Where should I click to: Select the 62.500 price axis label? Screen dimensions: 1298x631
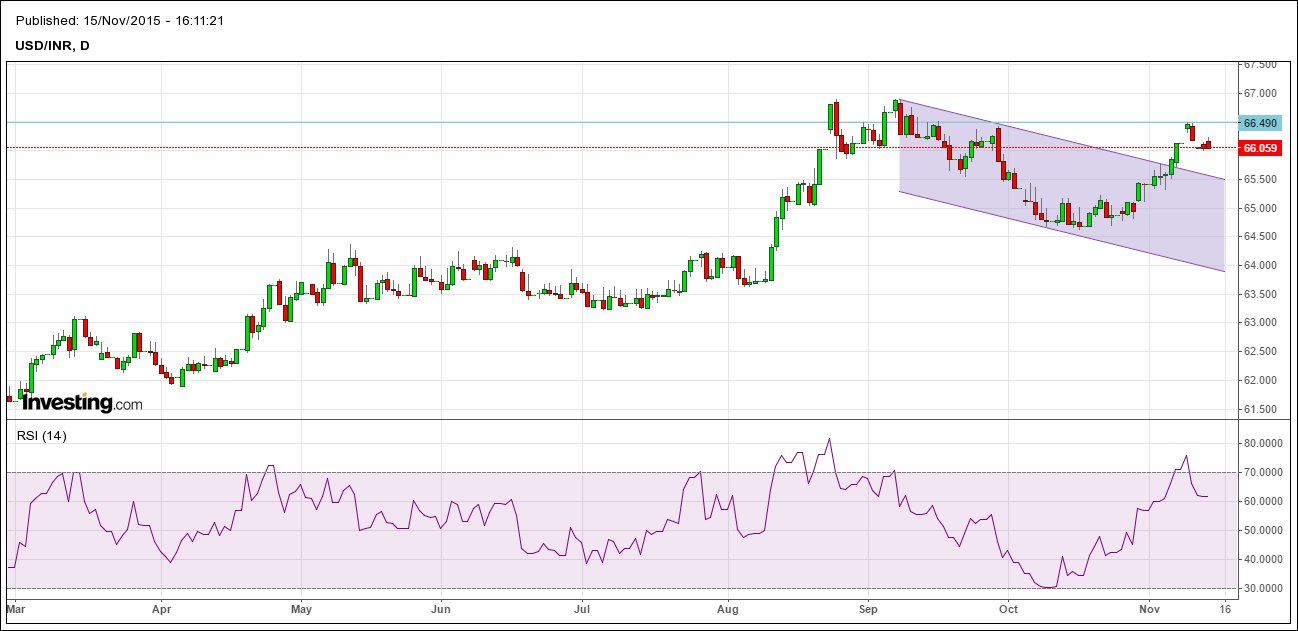1259,352
